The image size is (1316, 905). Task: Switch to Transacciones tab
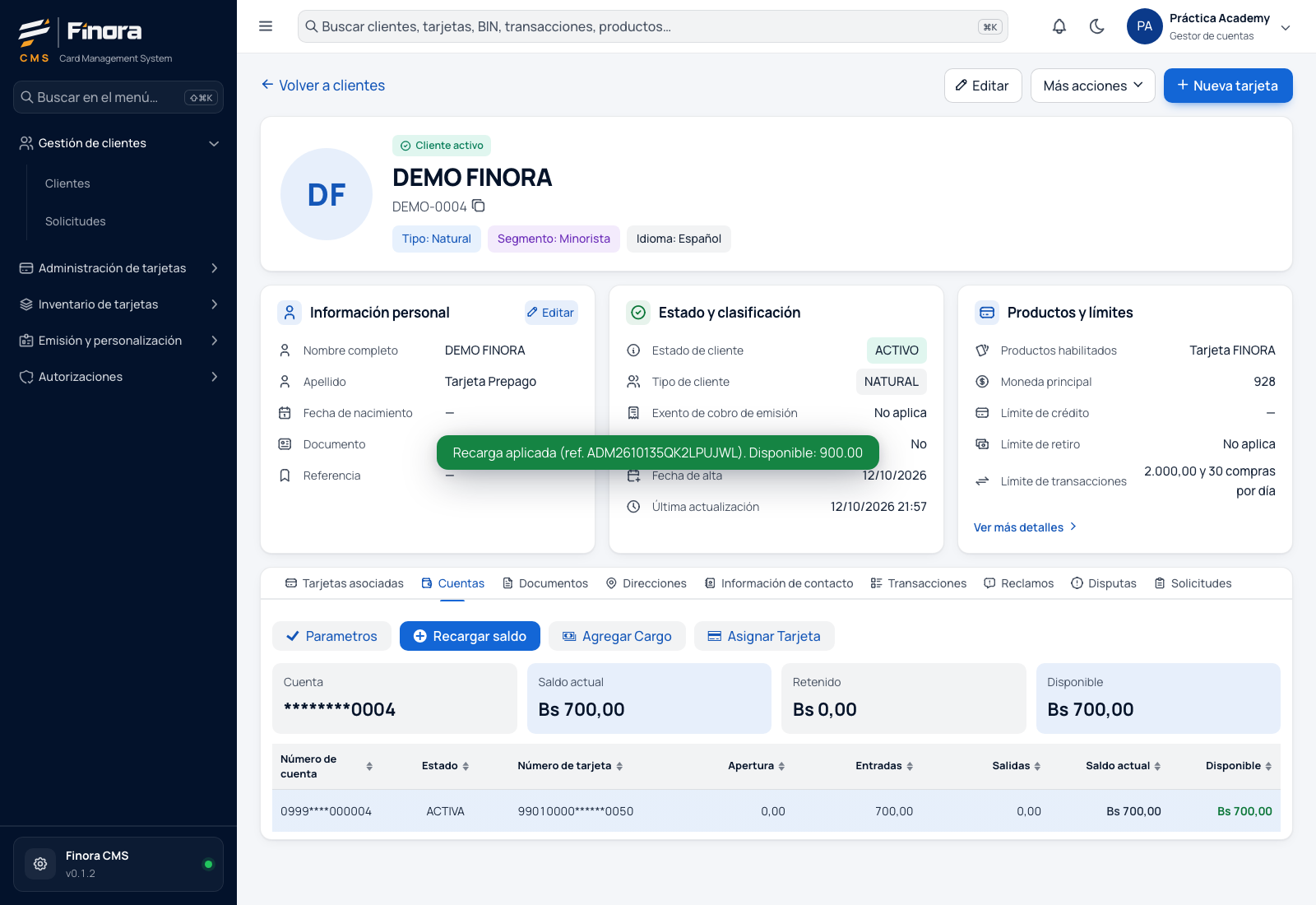[918, 583]
